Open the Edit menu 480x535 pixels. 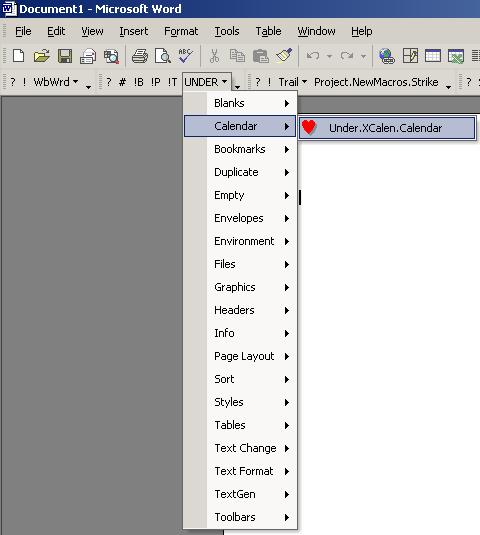pos(56,31)
